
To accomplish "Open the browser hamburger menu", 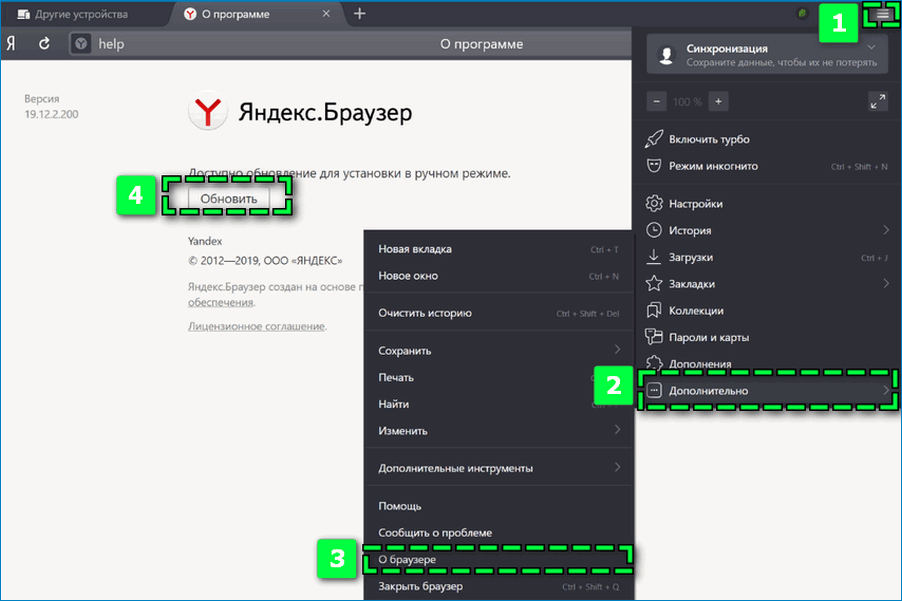I will [879, 15].
